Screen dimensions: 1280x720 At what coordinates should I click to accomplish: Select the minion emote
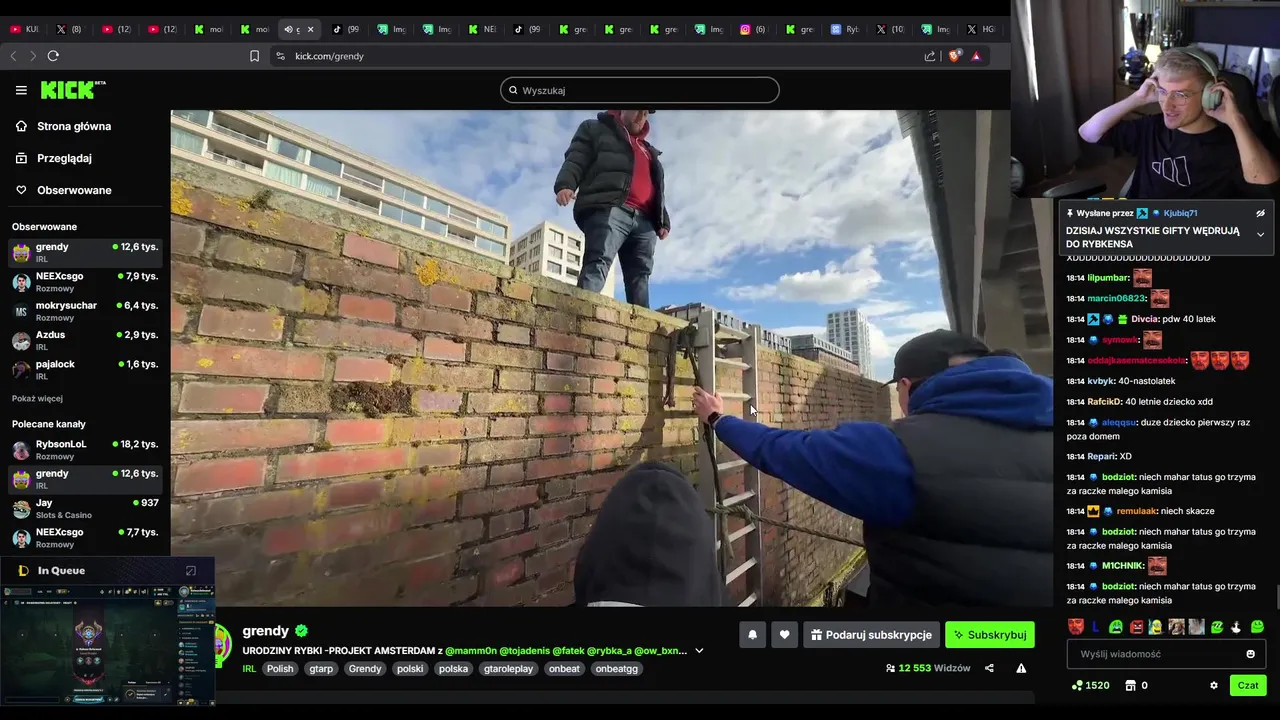[x=1155, y=627]
